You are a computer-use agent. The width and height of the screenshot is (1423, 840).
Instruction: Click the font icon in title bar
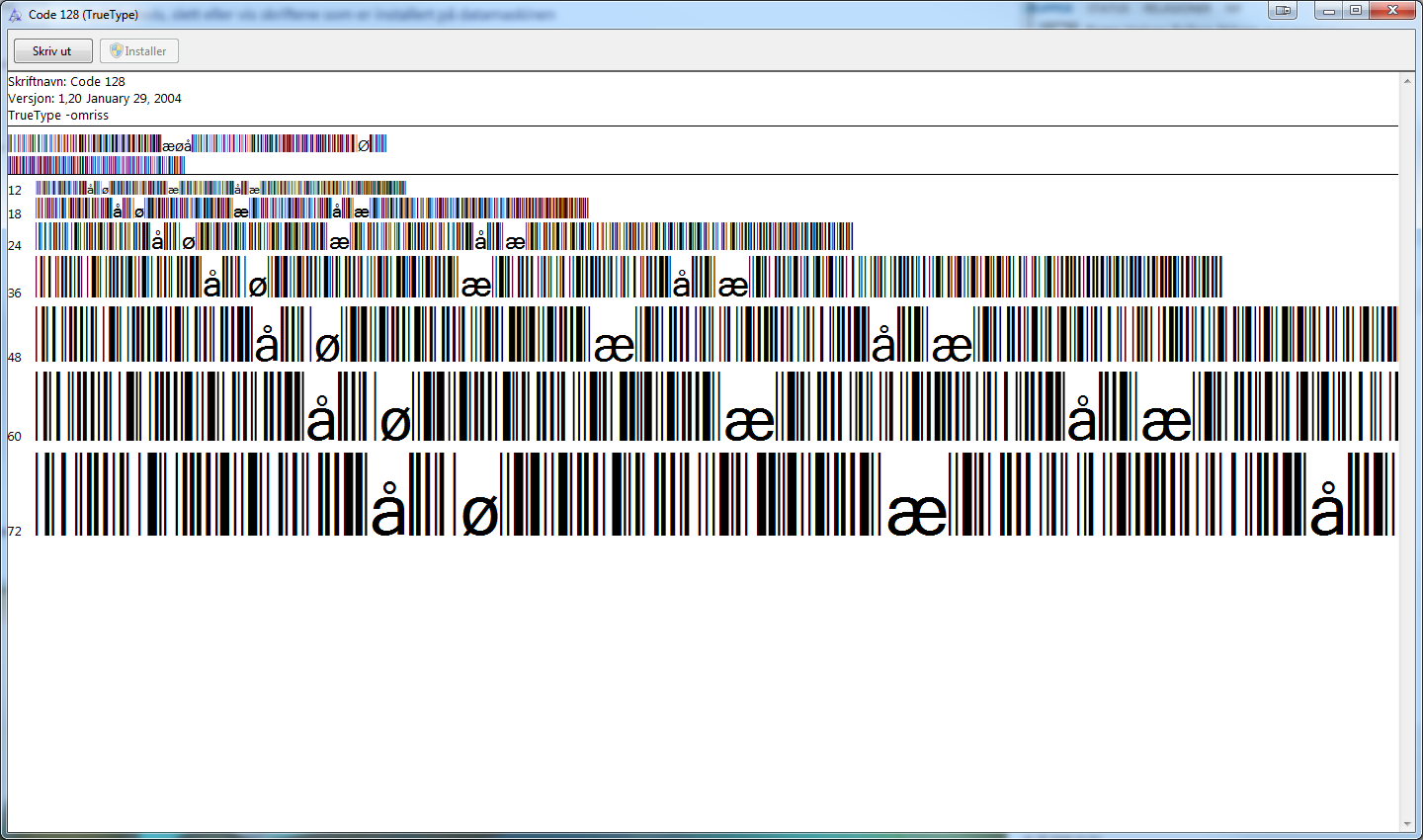click(15, 15)
